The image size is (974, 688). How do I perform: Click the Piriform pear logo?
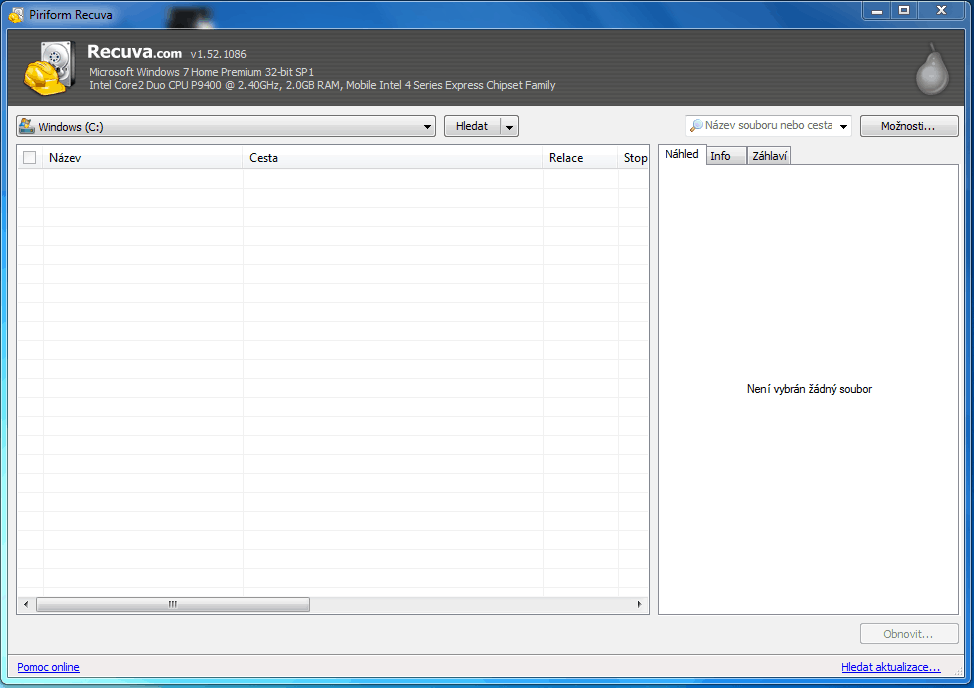(932, 70)
